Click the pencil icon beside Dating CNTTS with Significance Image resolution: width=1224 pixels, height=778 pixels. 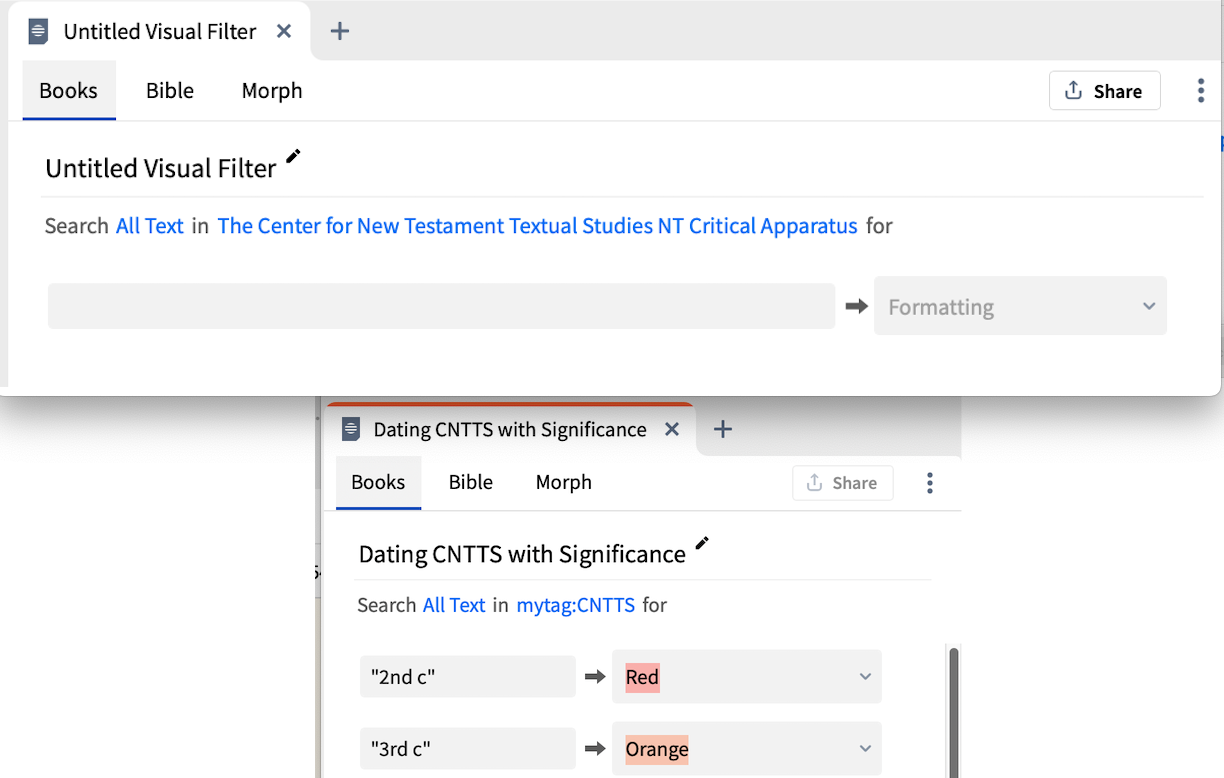point(702,543)
